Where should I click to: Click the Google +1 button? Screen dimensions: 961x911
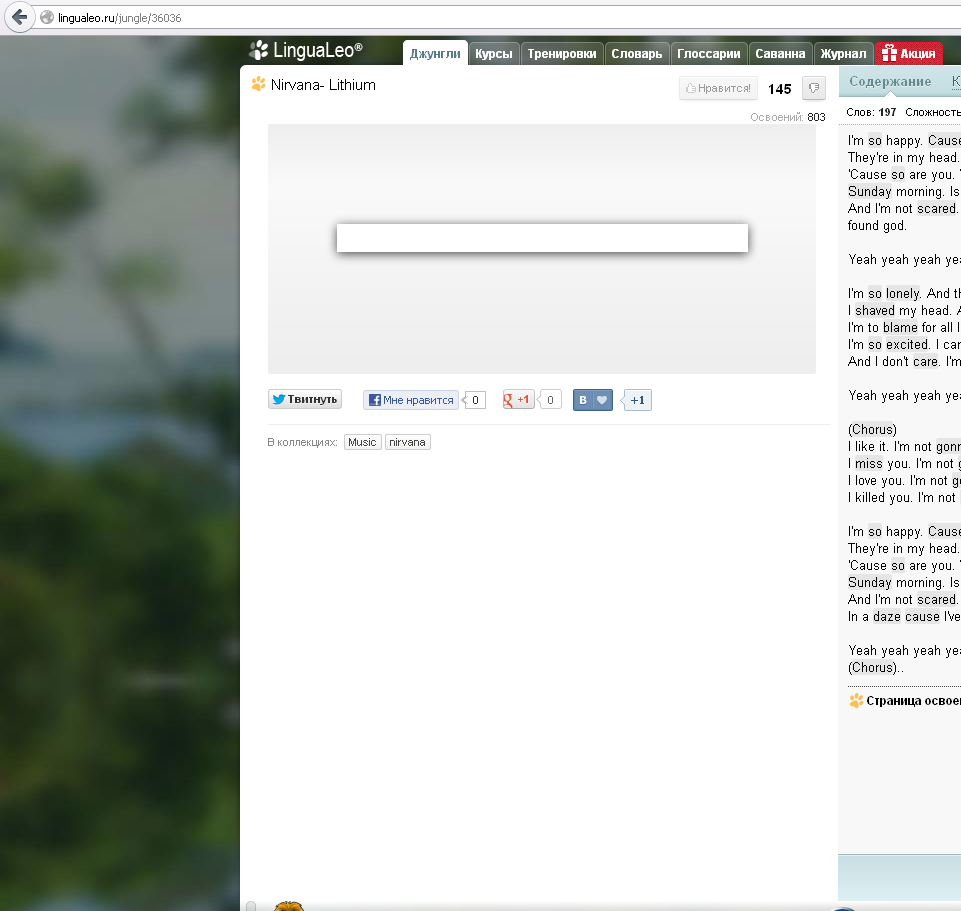coord(518,400)
